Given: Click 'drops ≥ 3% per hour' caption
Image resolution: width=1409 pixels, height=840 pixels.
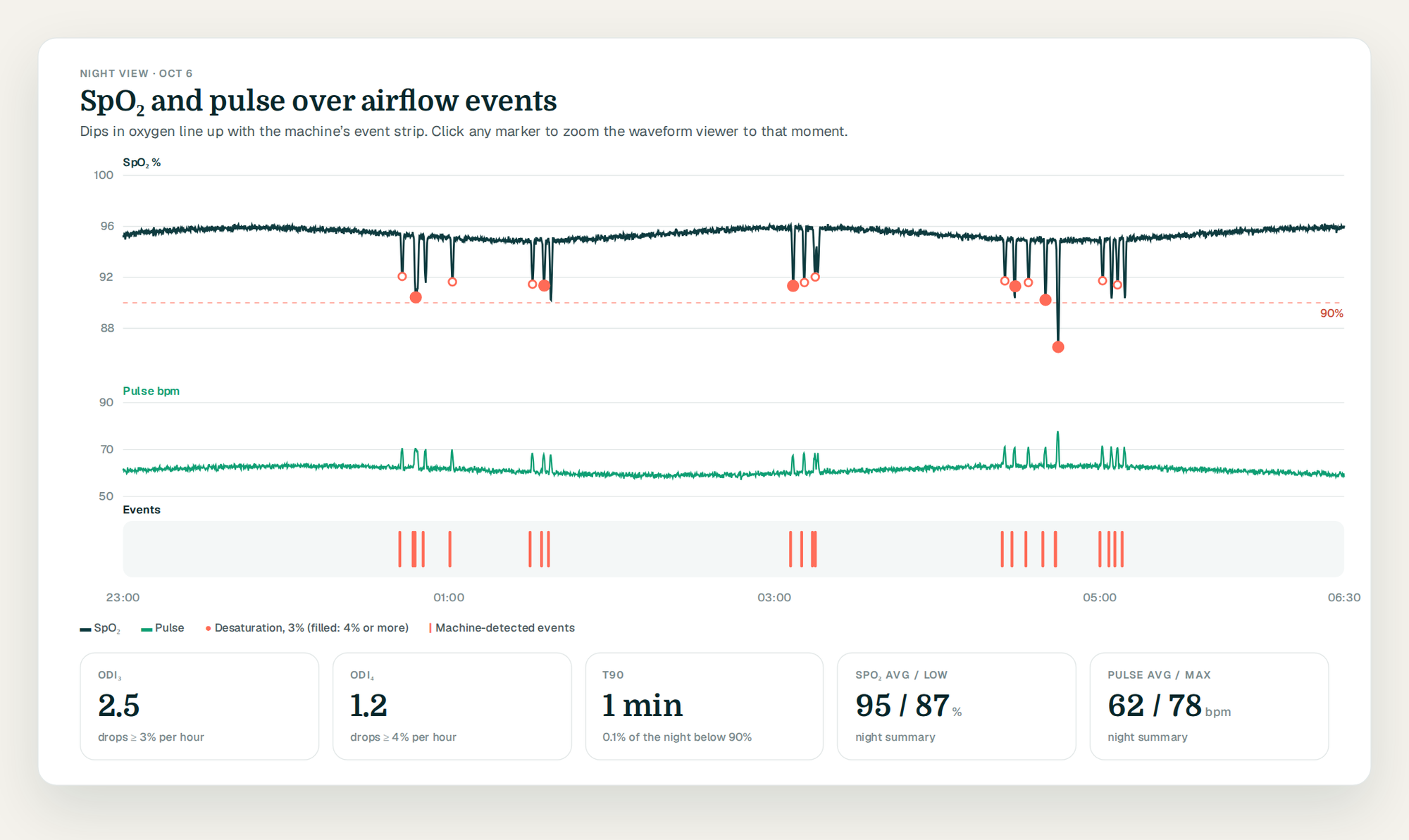Looking at the screenshot, I should tap(151, 737).
